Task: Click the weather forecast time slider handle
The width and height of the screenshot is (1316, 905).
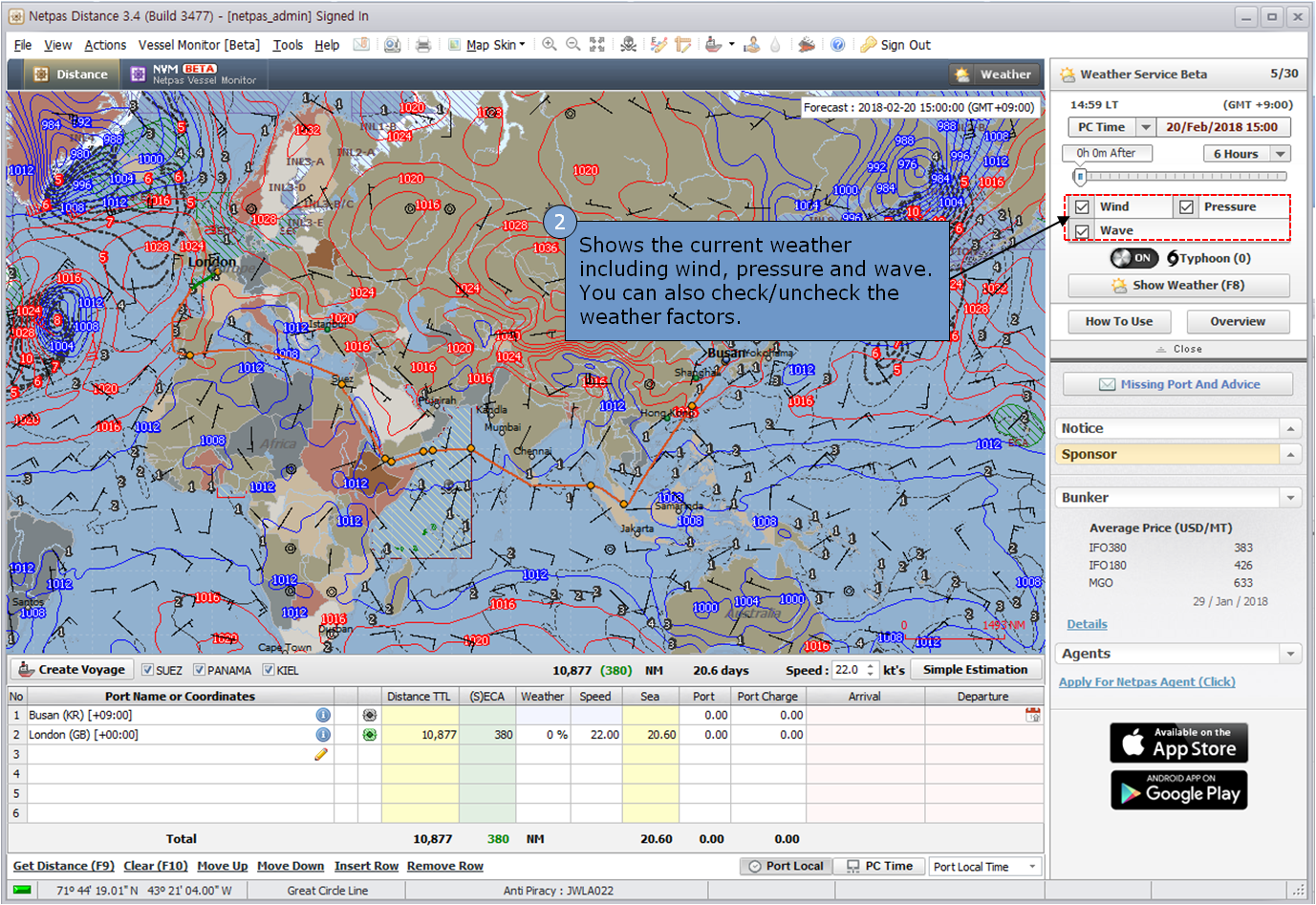Action: click(1080, 177)
